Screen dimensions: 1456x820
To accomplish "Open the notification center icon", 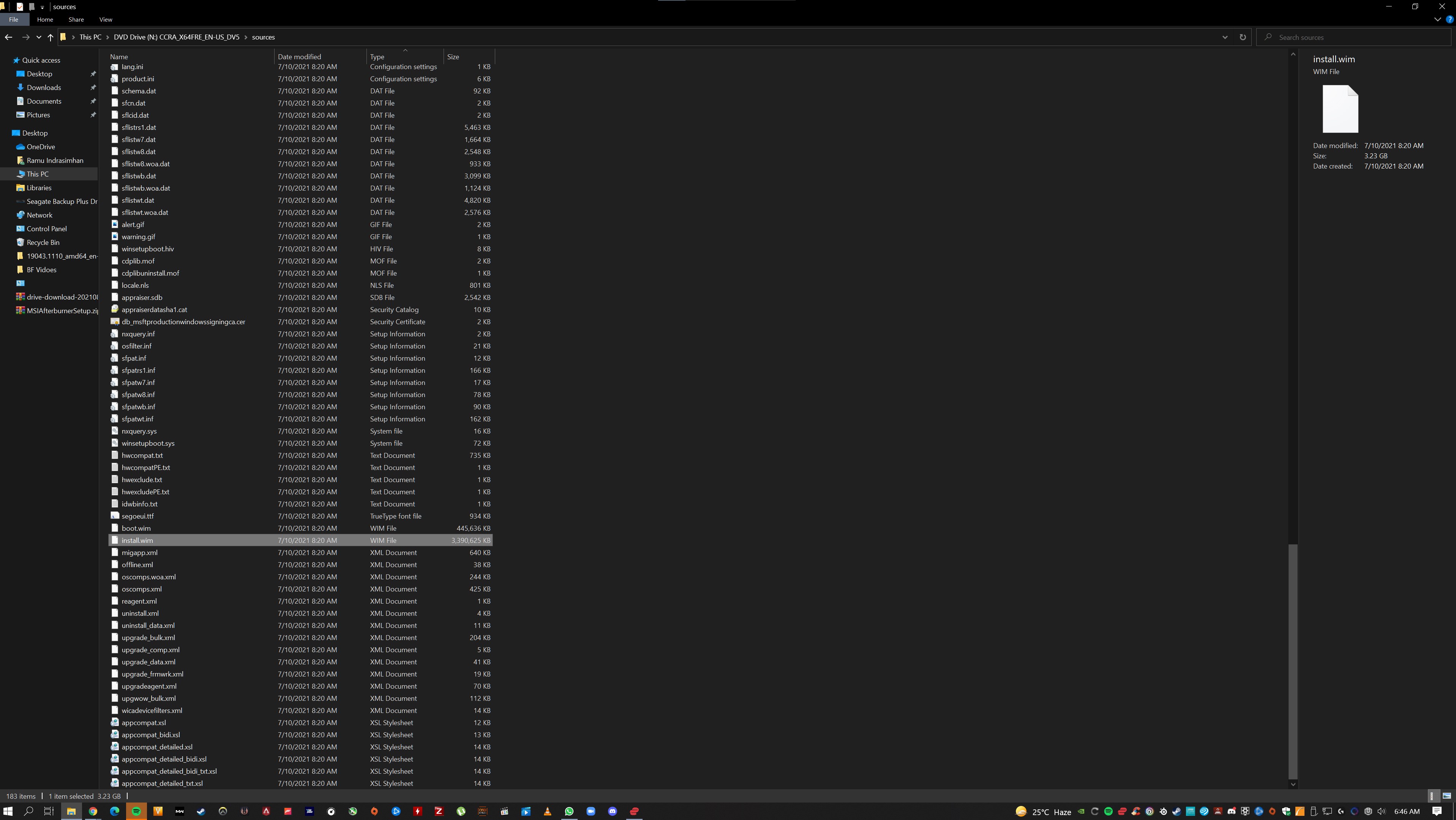I will pos(1437,811).
